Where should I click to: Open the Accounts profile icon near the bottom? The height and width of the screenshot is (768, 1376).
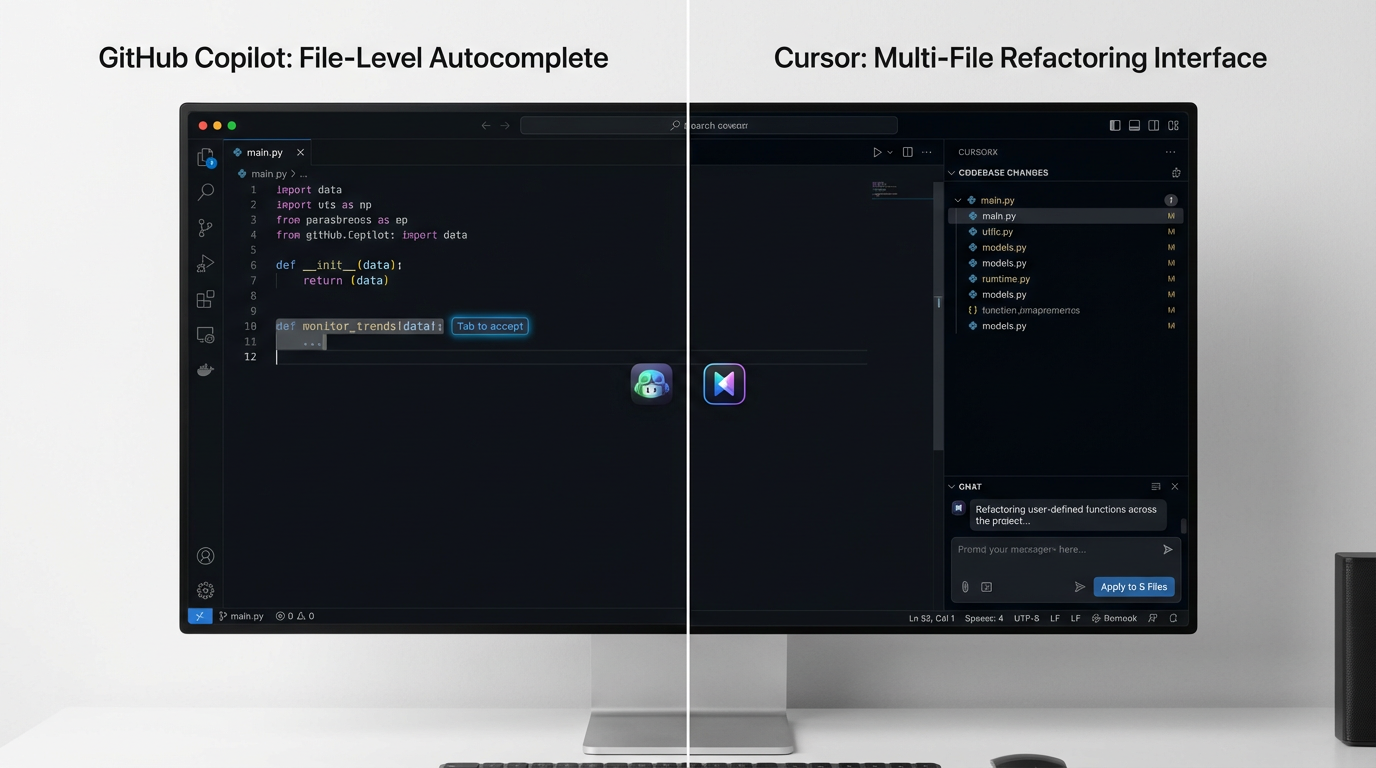tap(205, 555)
